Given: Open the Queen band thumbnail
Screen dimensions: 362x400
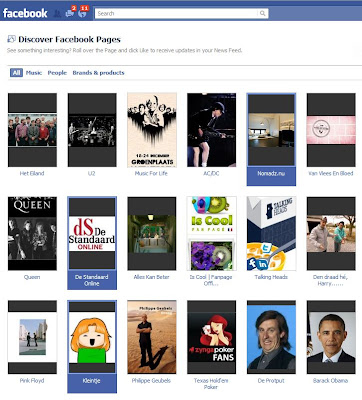Looking at the screenshot, I should click(x=32, y=233).
